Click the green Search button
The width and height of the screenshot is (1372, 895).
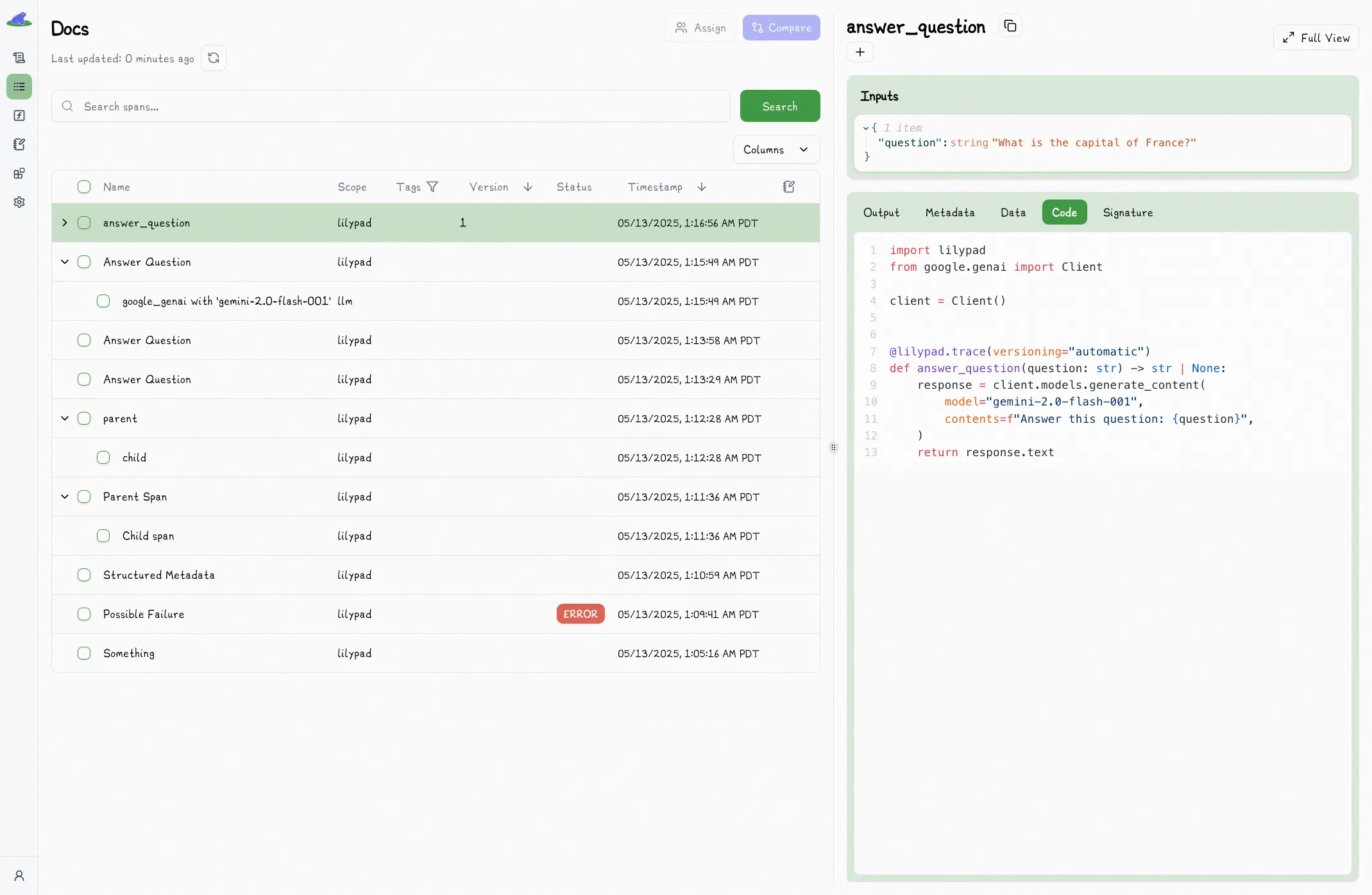[x=780, y=106]
